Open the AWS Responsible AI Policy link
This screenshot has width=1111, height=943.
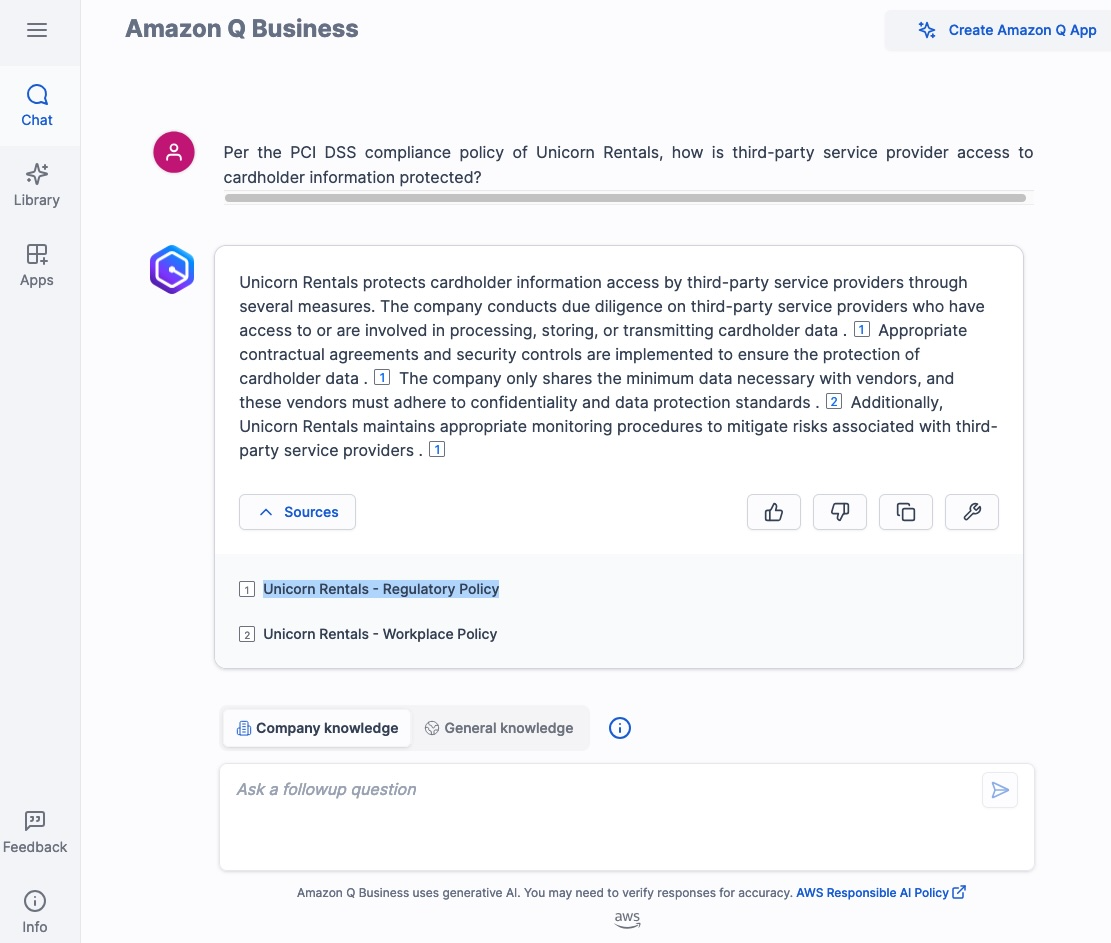pyautogui.click(x=871, y=892)
